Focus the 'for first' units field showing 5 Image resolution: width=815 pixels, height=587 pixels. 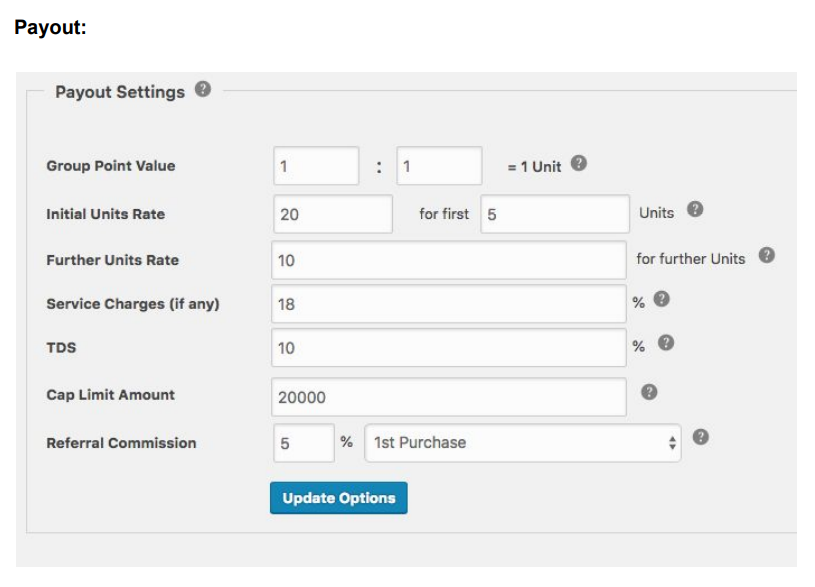[555, 214]
